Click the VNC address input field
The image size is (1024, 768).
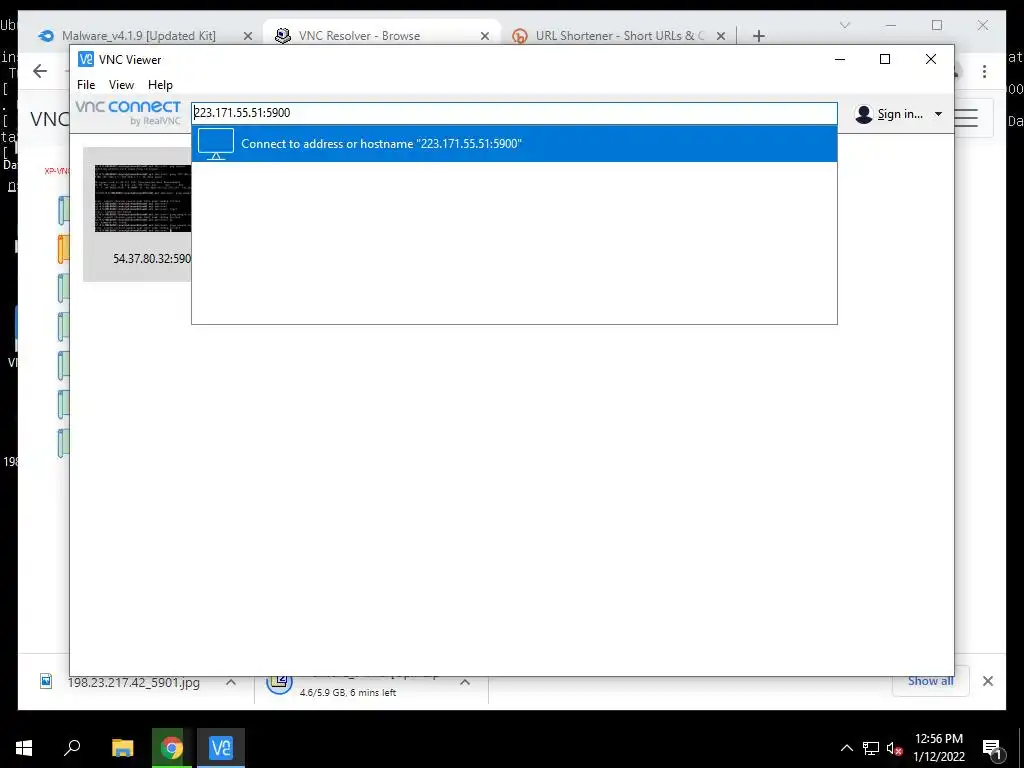pyautogui.click(x=514, y=113)
